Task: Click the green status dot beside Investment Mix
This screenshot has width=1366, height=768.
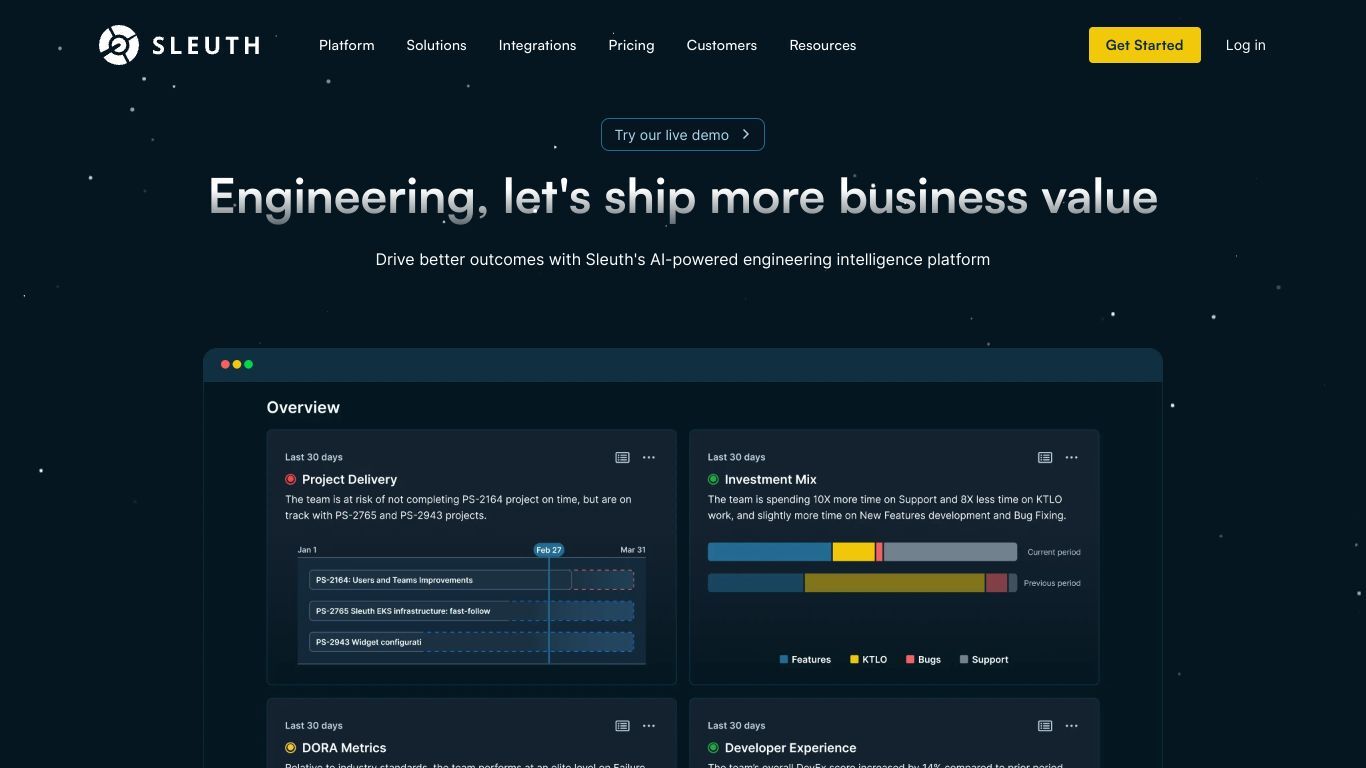Action: point(713,479)
